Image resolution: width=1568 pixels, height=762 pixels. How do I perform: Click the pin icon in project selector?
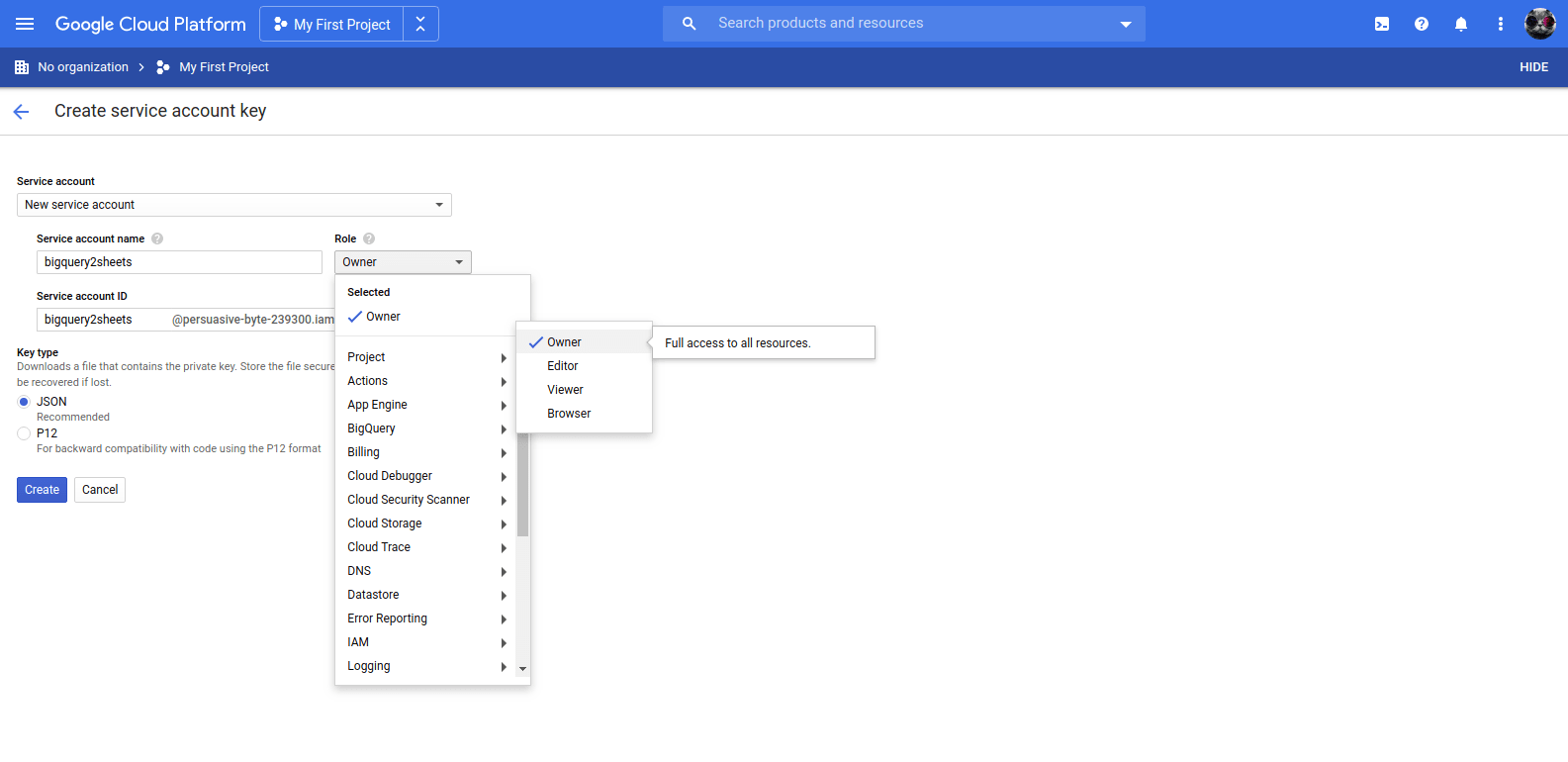(420, 24)
